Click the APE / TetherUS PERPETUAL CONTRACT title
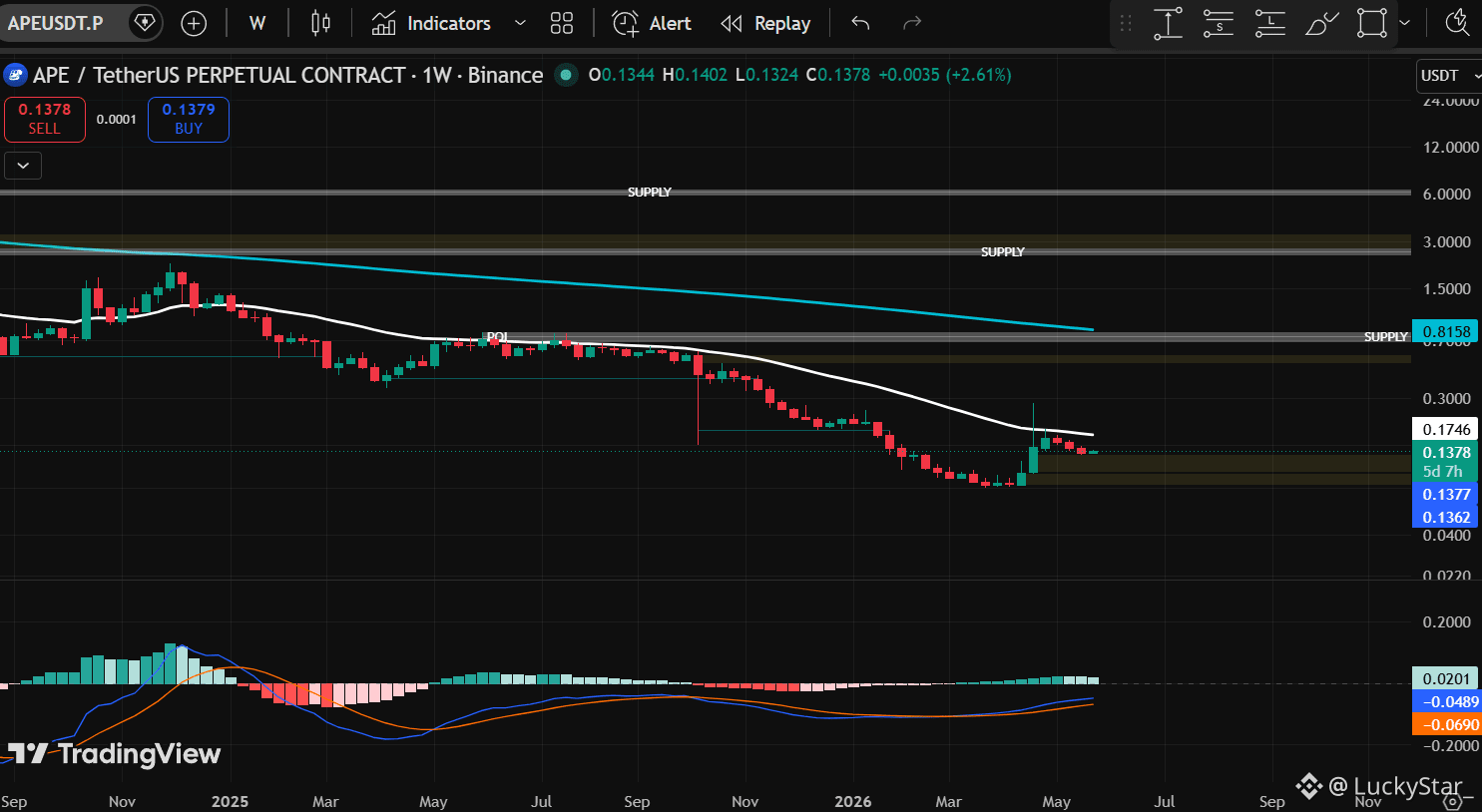Image resolution: width=1482 pixels, height=812 pixels. (288, 75)
